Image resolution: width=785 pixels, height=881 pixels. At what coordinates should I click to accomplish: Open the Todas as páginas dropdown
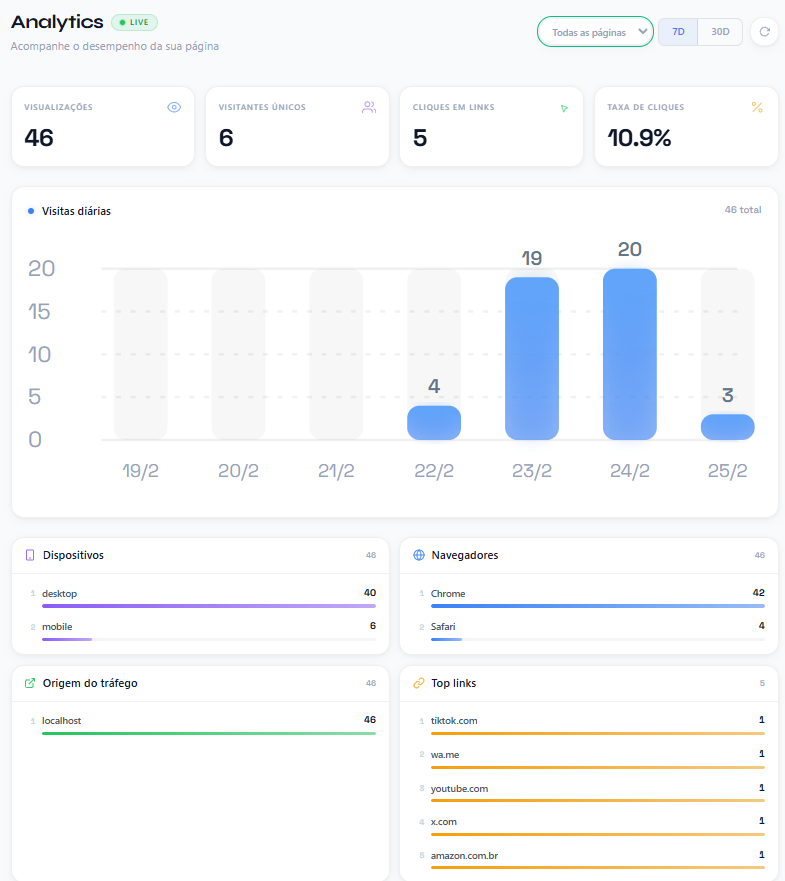(x=595, y=32)
